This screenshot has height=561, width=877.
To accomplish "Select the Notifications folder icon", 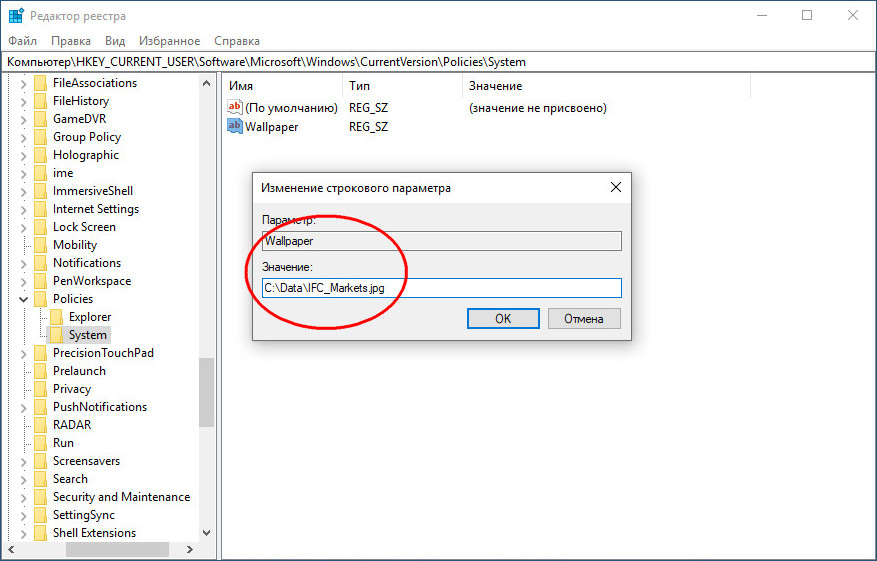I will [40, 263].
